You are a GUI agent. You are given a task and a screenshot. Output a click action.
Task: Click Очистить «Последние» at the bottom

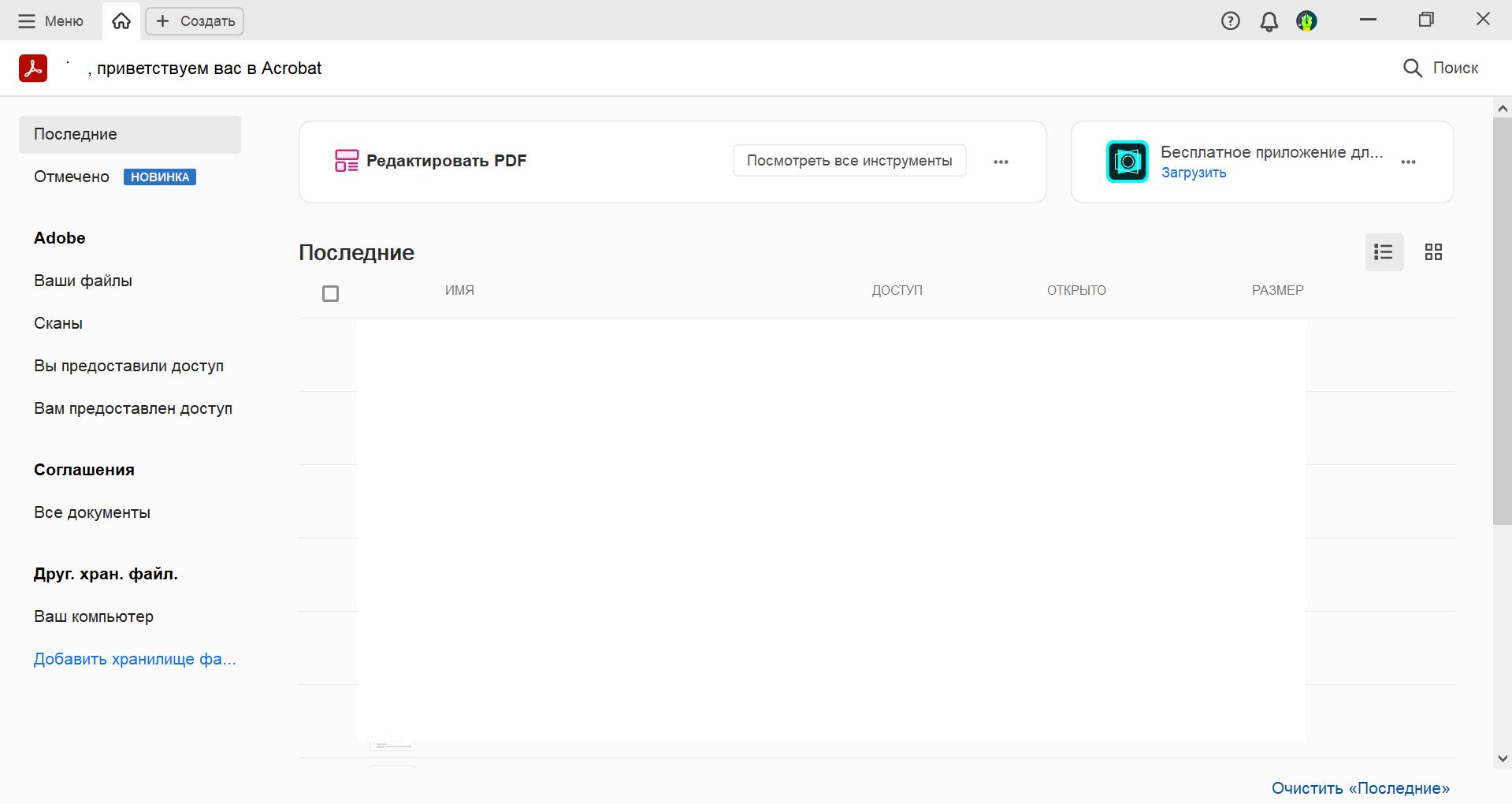[1361, 787]
